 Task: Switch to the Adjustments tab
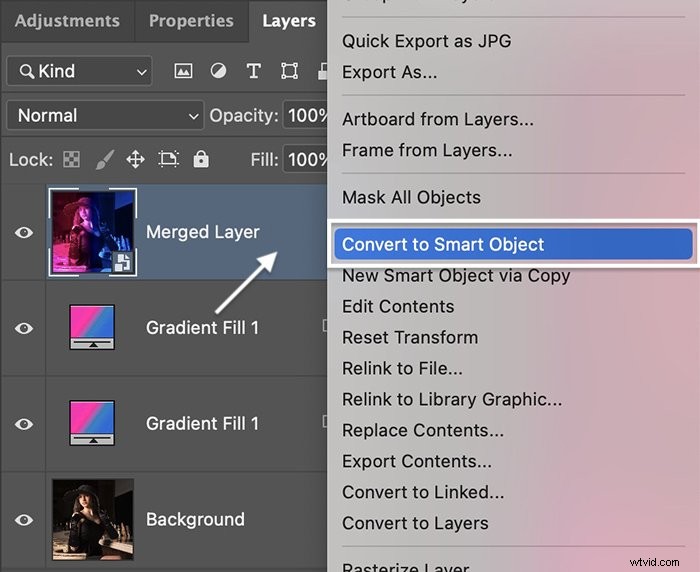pyautogui.click(x=67, y=21)
